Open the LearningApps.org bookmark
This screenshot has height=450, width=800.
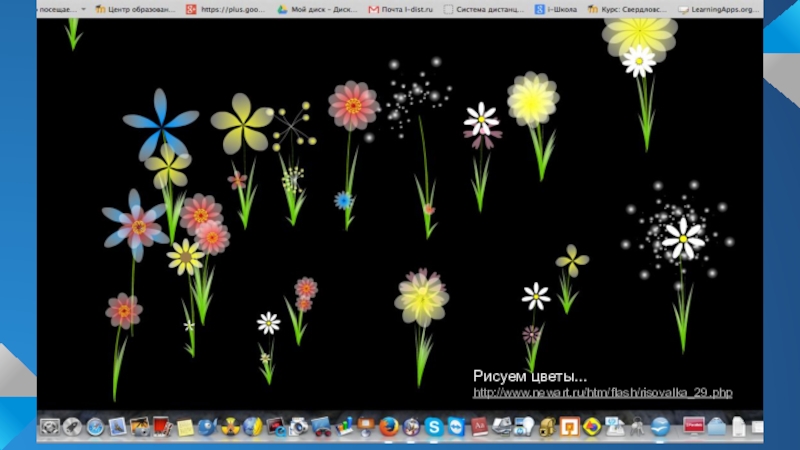click(x=710, y=9)
